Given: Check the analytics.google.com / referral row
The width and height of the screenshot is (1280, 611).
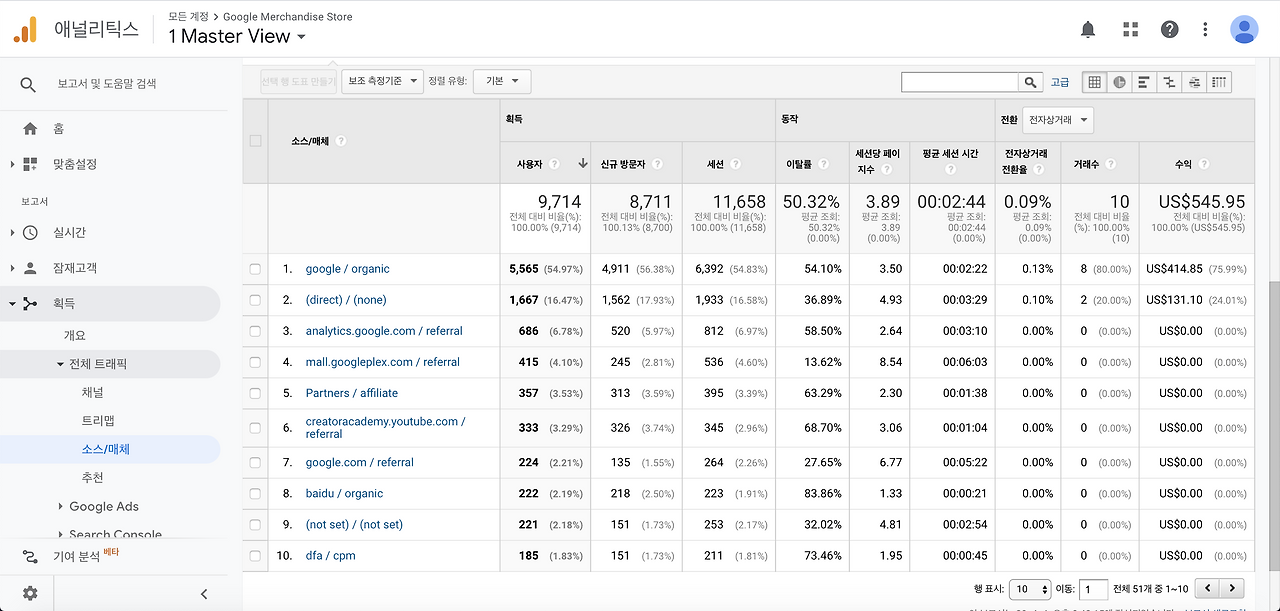Looking at the screenshot, I should pos(255,331).
